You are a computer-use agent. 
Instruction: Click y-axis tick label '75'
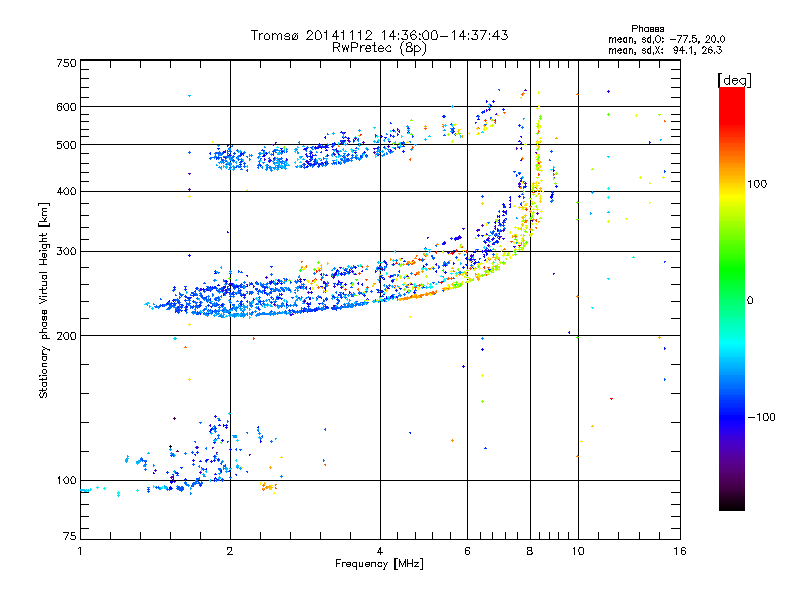point(70,536)
